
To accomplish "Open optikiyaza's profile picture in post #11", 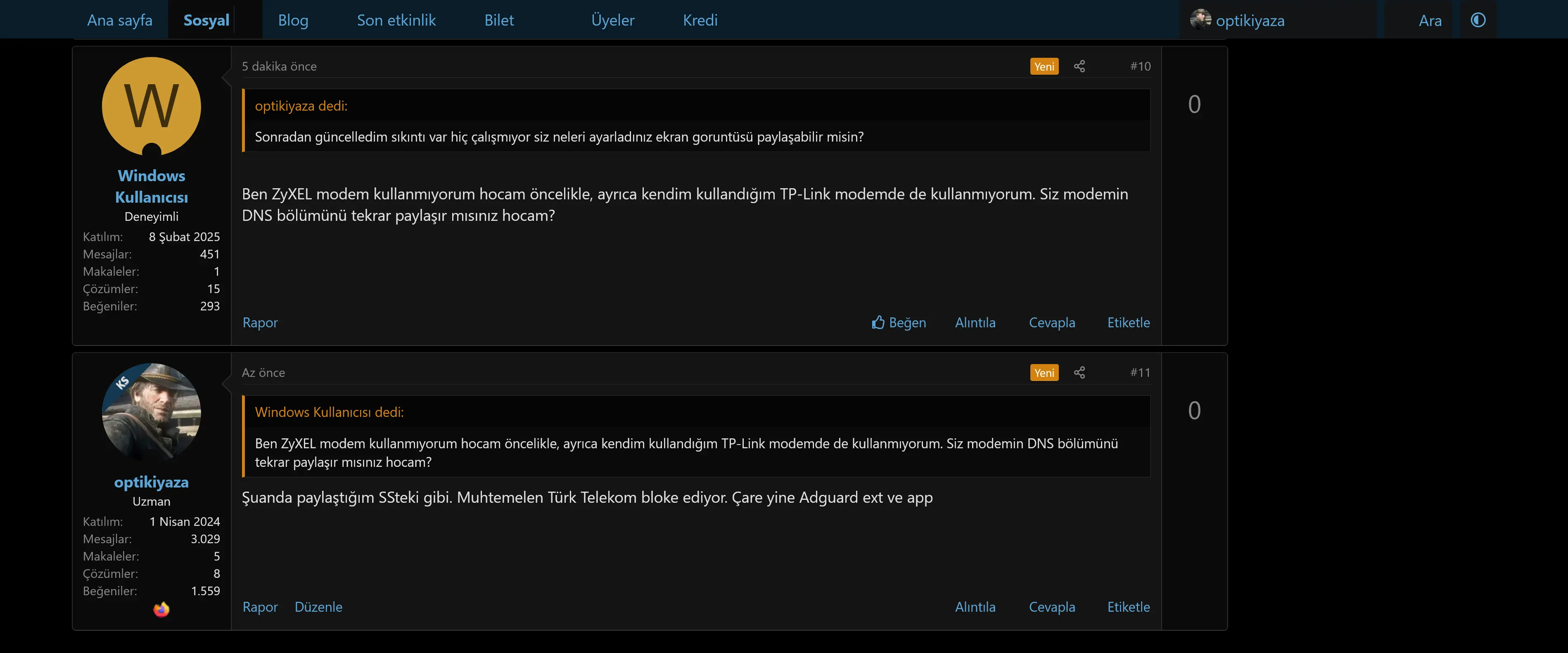I will tap(152, 413).
